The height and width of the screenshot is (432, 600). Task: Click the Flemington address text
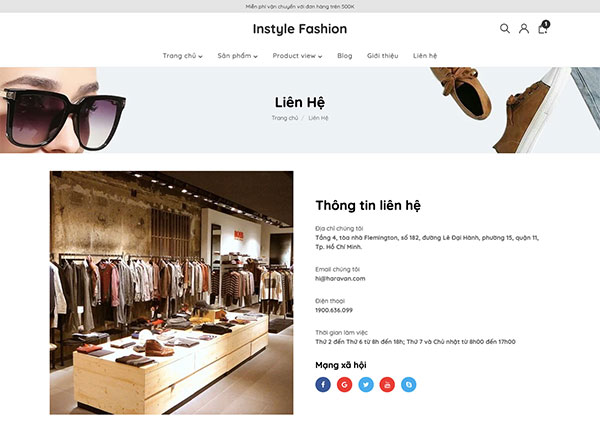427,242
